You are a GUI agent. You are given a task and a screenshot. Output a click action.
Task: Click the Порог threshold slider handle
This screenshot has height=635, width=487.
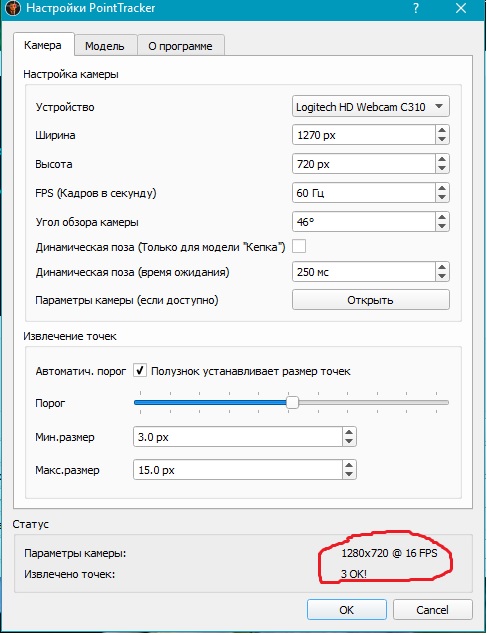coord(292,403)
